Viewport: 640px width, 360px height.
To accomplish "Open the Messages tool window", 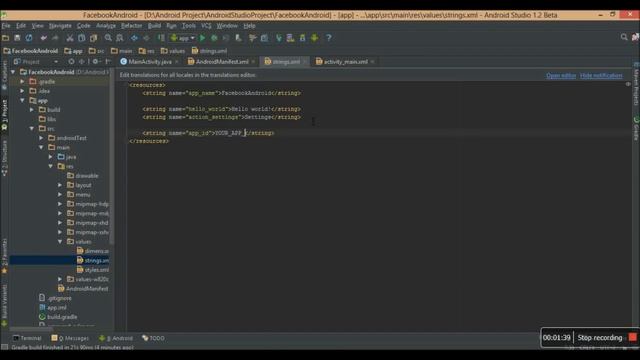I will 70,338.
